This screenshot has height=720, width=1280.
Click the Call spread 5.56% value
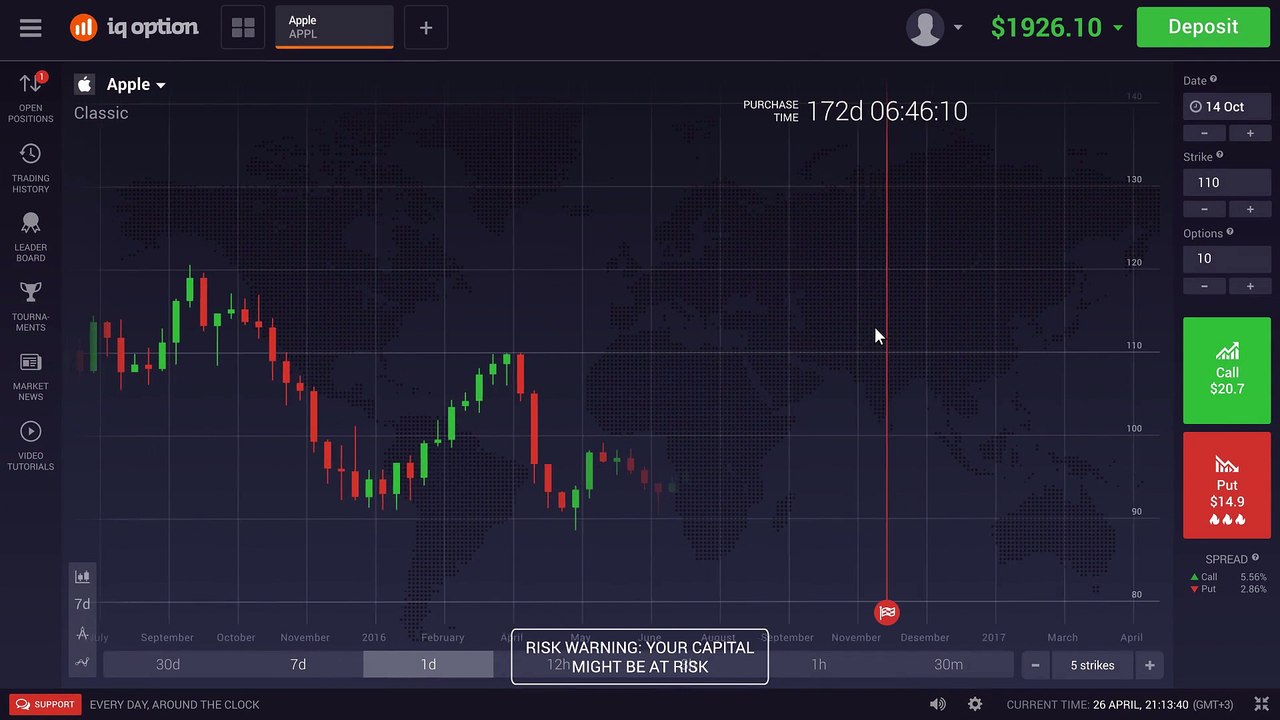point(1252,577)
